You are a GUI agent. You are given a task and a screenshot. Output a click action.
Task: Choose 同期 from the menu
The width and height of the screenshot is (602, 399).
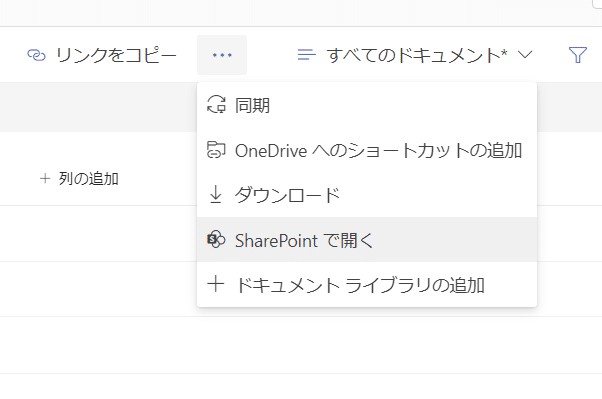click(x=367, y=105)
